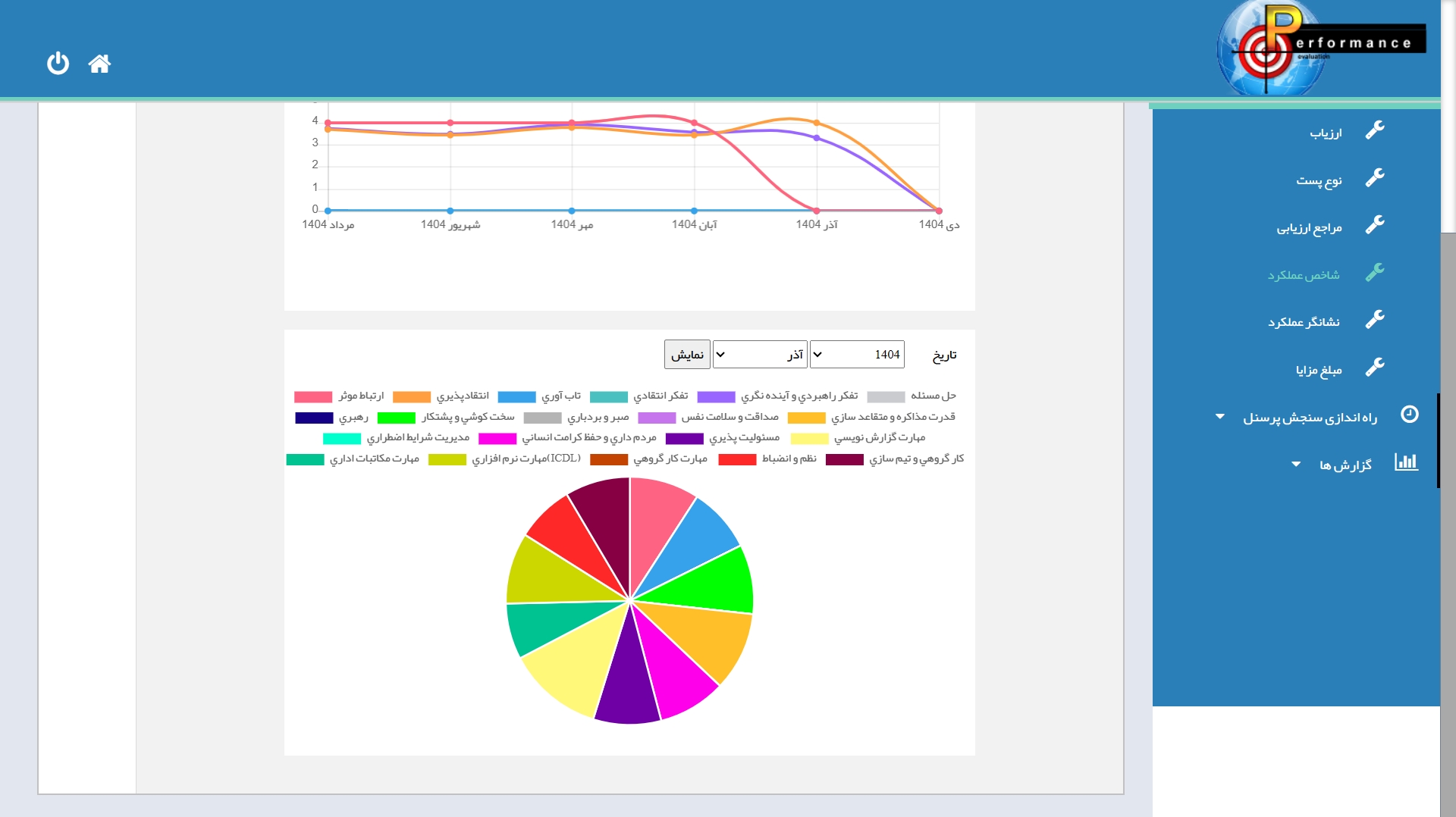This screenshot has width=1456, height=817.
Task: Click the power logout icon
Action: click(x=58, y=63)
